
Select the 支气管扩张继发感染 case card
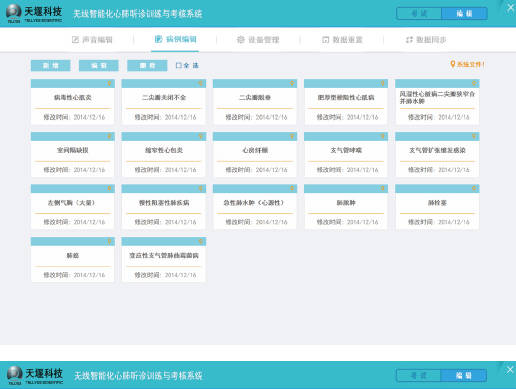[x=437, y=154]
